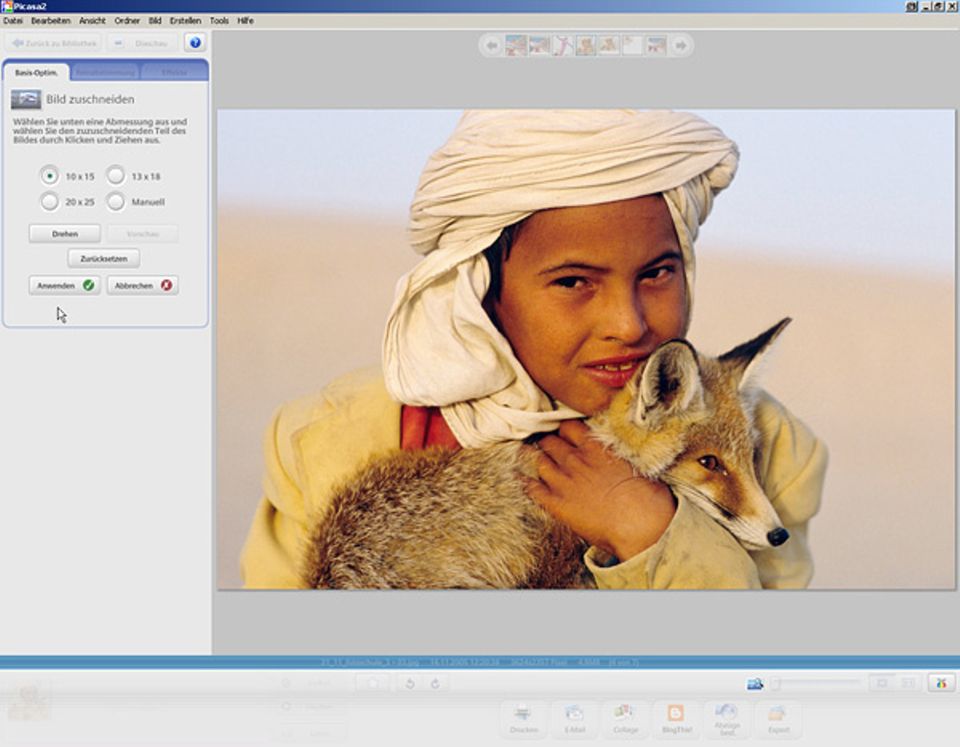Open the Tools menu

pos(219,21)
